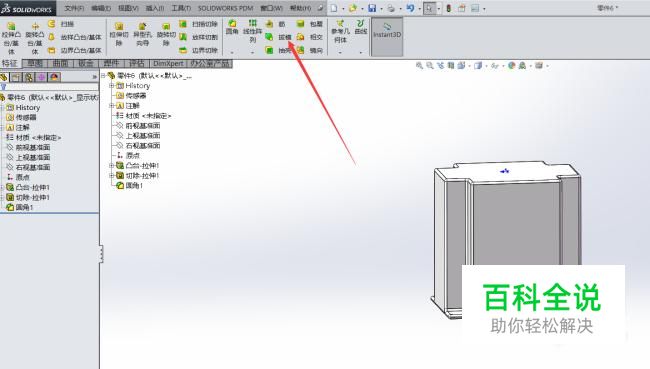Expand History in the graphics-area flyout tree
This screenshot has width=650, height=369.
112,85
